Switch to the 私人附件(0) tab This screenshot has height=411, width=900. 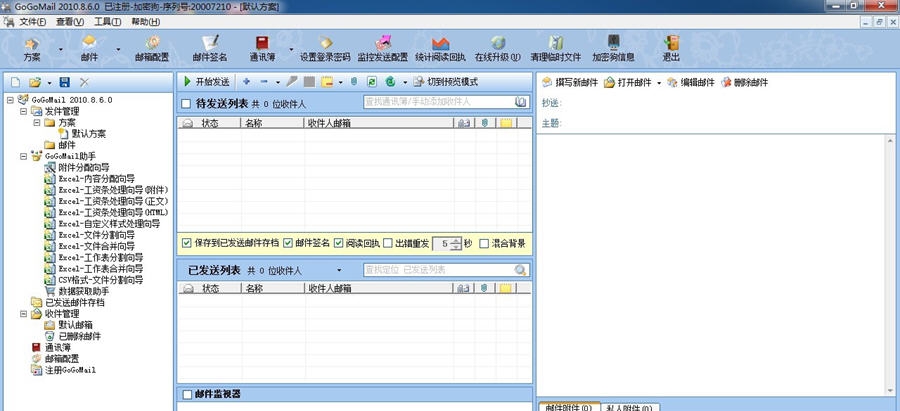point(630,408)
